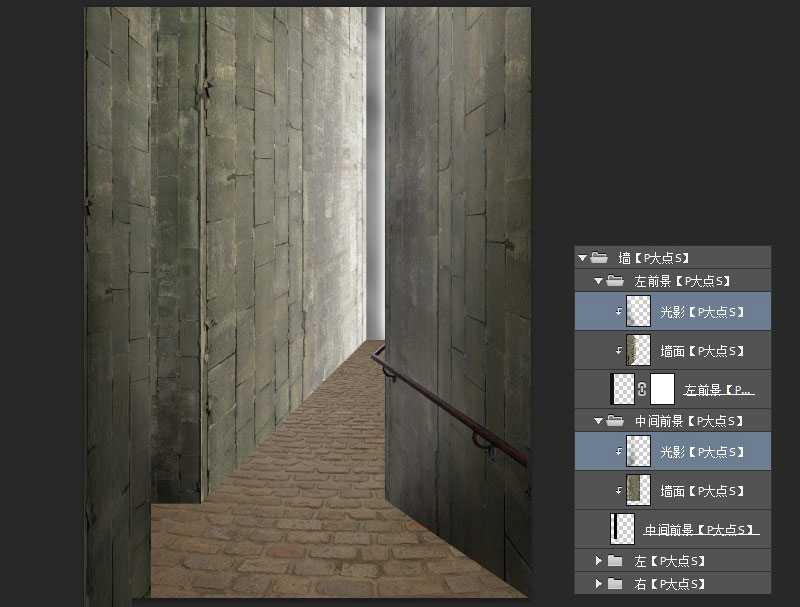This screenshot has height=607, width=800.
Task: Click the 左【P大点S】 group name
Action: click(x=670, y=562)
